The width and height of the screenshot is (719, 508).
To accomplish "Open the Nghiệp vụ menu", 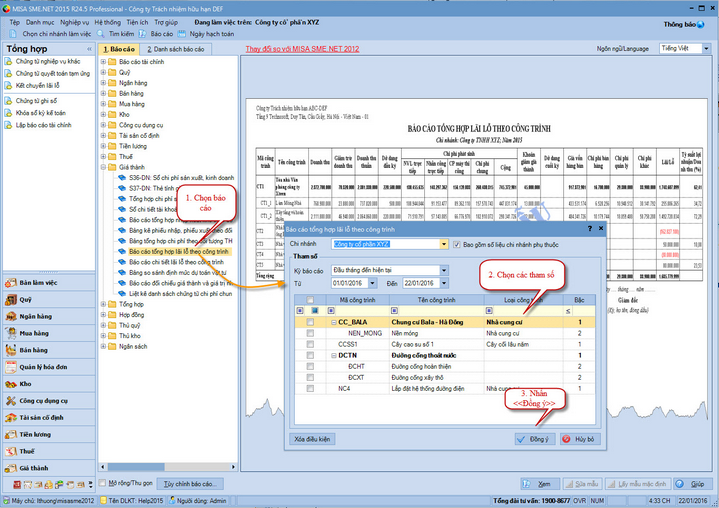I will 75,22.
